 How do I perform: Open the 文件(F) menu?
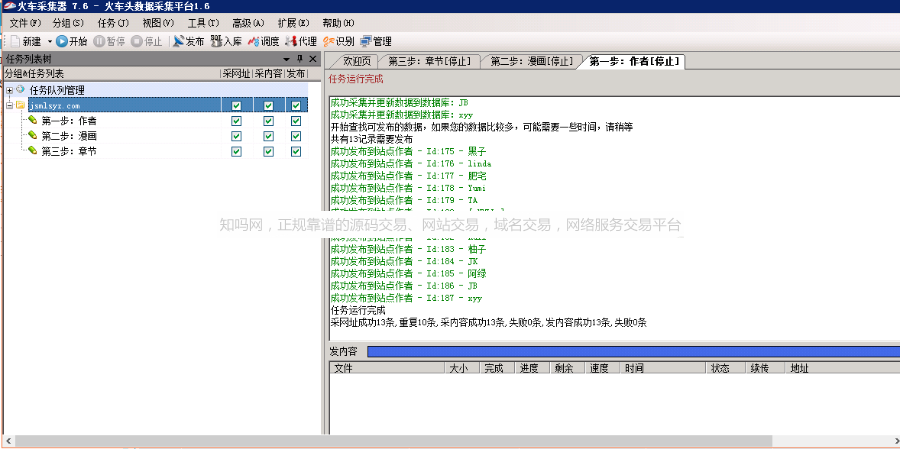tap(26, 23)
